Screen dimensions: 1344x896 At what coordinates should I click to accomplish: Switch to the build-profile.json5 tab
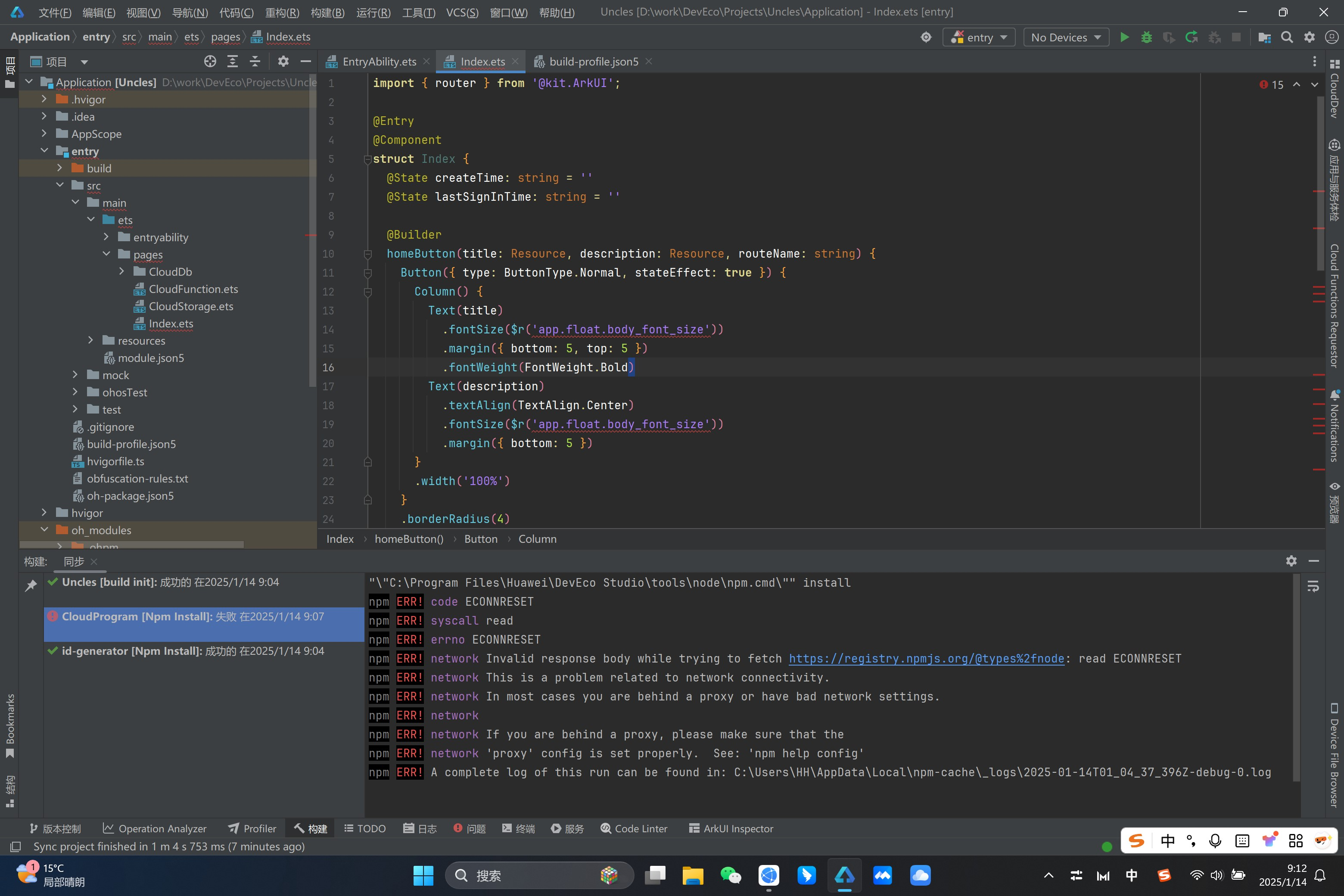click(593, 61)
